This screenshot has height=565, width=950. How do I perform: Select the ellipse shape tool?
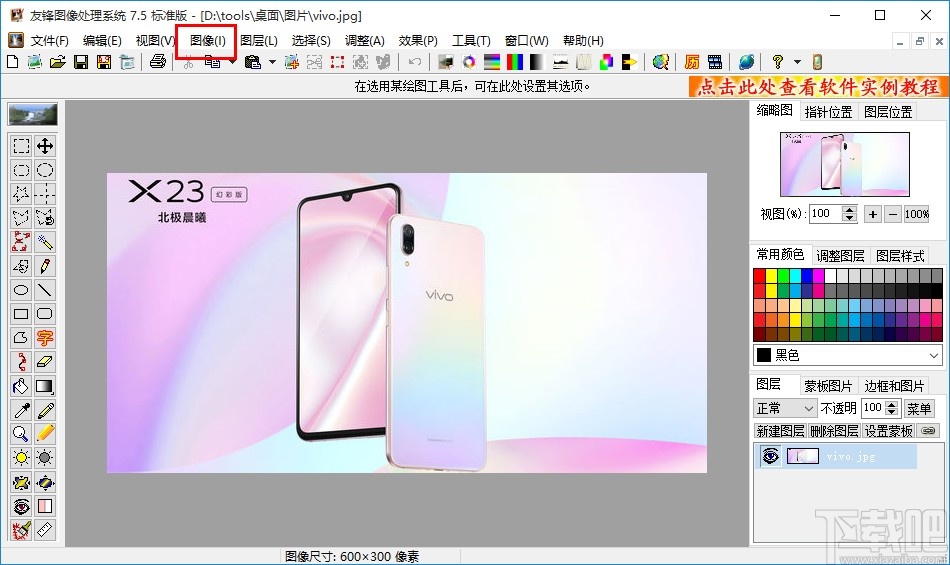coord(21,290)
